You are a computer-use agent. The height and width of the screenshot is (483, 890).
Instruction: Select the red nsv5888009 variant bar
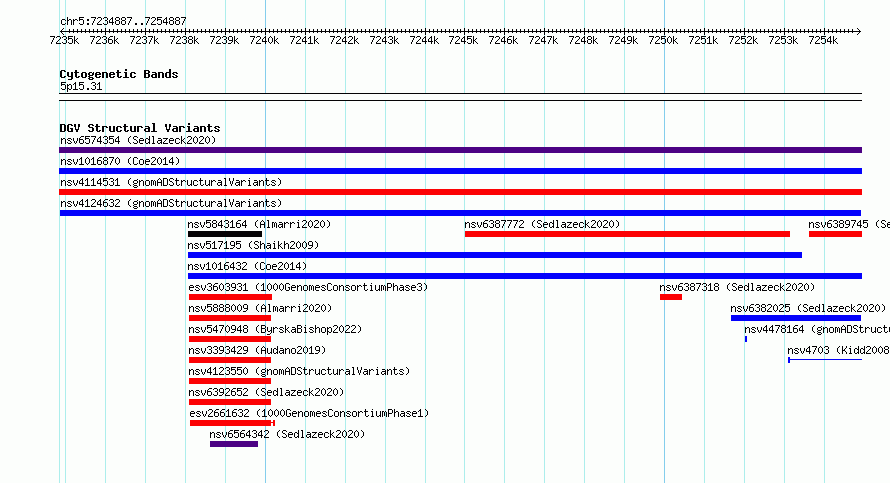[230, 318]
